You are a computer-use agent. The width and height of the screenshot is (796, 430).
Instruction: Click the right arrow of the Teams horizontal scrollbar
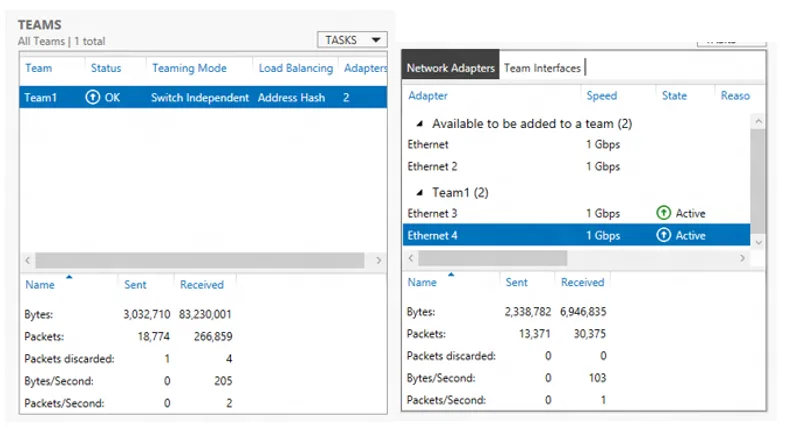click(x=379, y=260)
